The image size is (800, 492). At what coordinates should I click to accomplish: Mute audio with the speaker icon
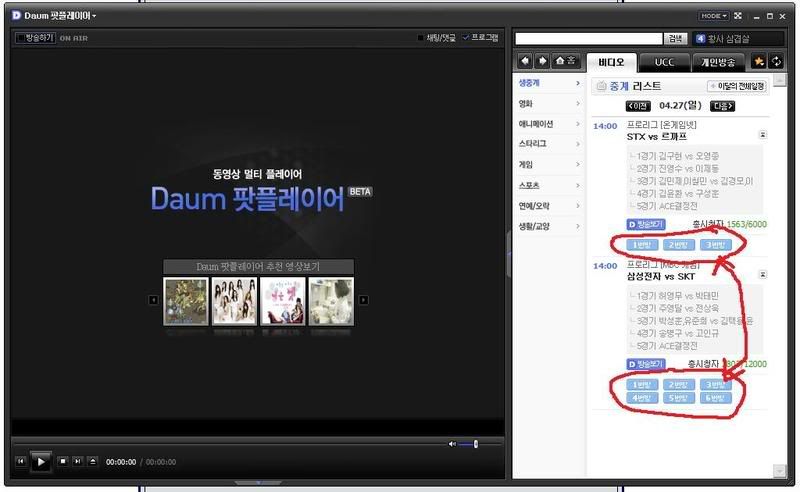pyautogui.click(x=452, y=444)
